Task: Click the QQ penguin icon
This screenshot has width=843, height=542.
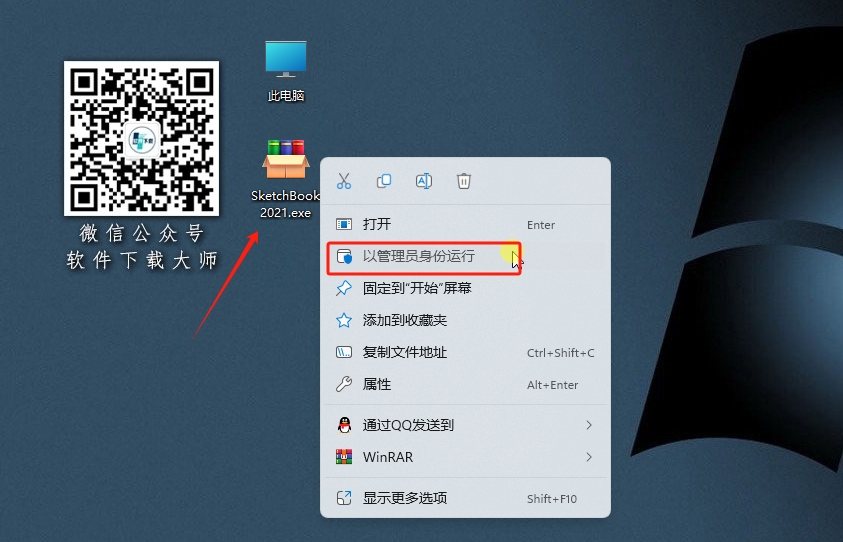Action: click(x=344, y=425)
